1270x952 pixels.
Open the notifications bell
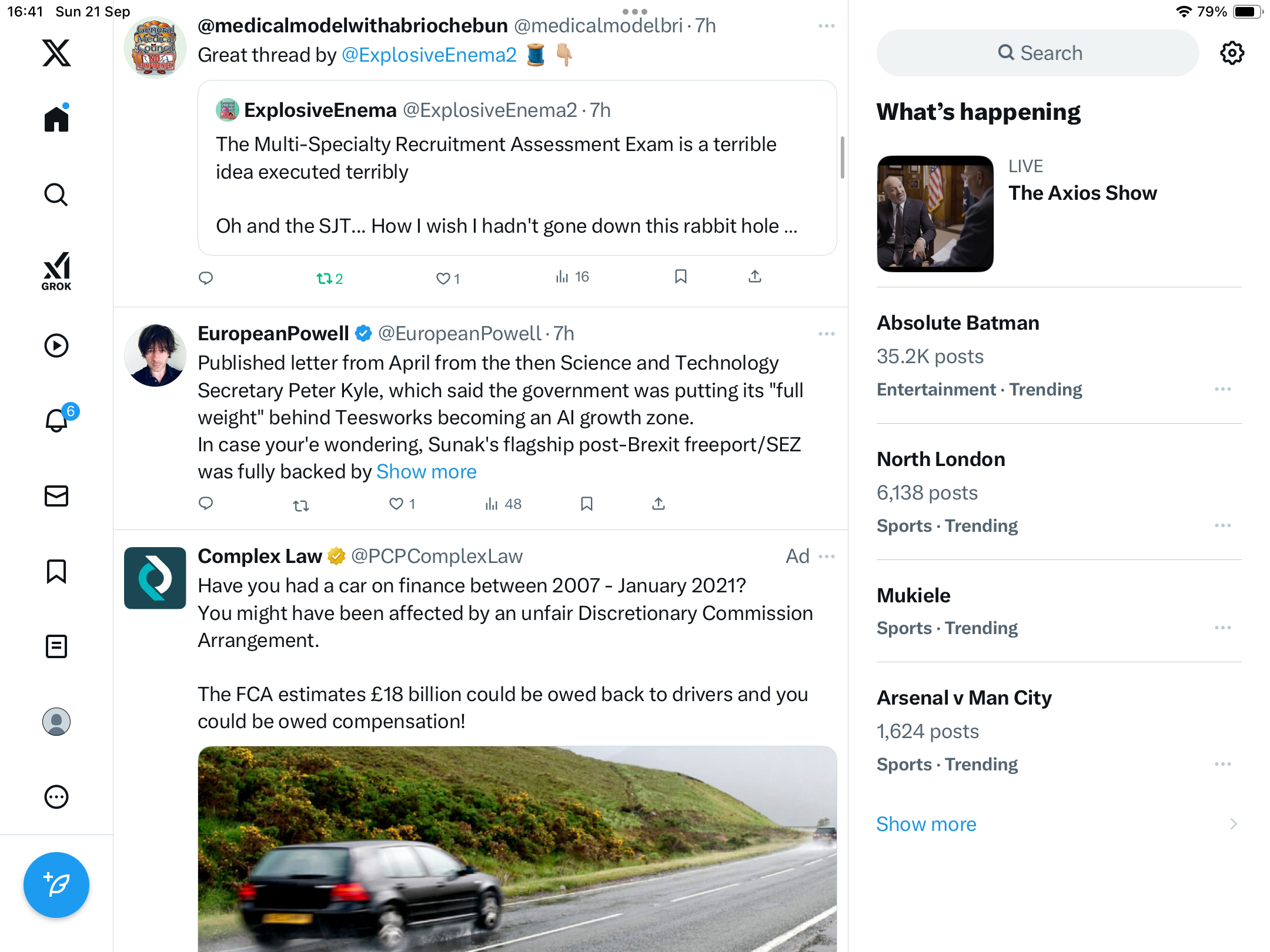coord(57,421)
